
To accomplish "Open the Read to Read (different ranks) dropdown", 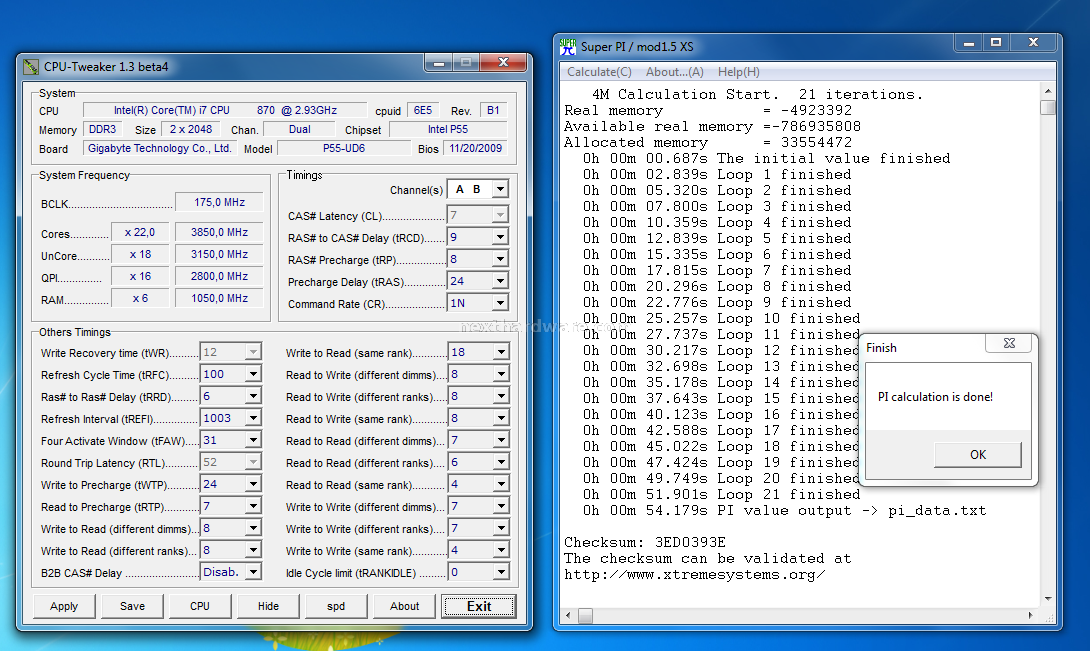I will [x=501, y=463].
